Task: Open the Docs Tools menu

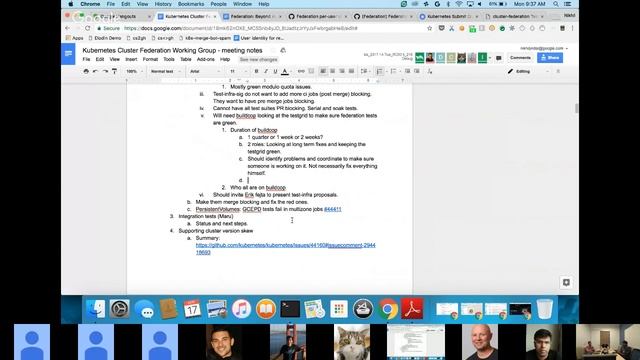Action: click(x=169, y=59)
